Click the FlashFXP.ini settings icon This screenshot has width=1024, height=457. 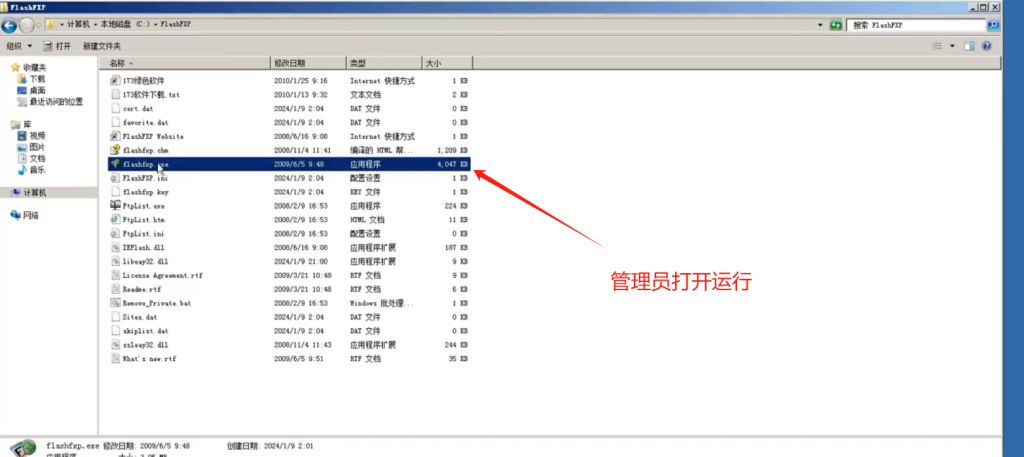[x=116, y=178]
